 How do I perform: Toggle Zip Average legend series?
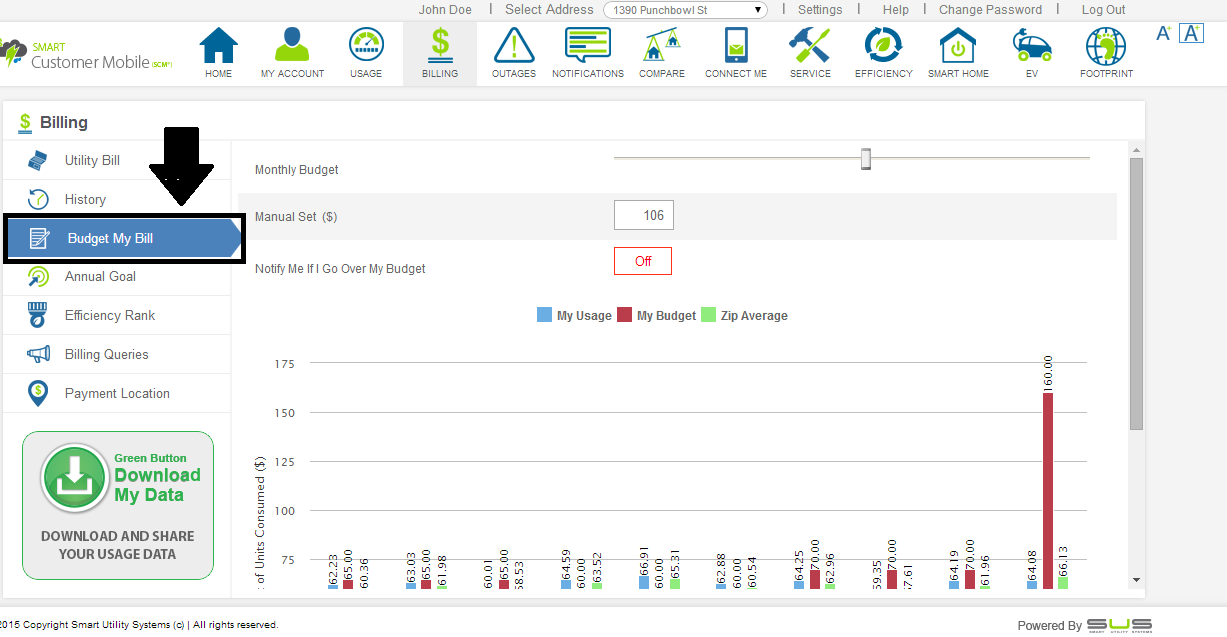pos(745,315)
